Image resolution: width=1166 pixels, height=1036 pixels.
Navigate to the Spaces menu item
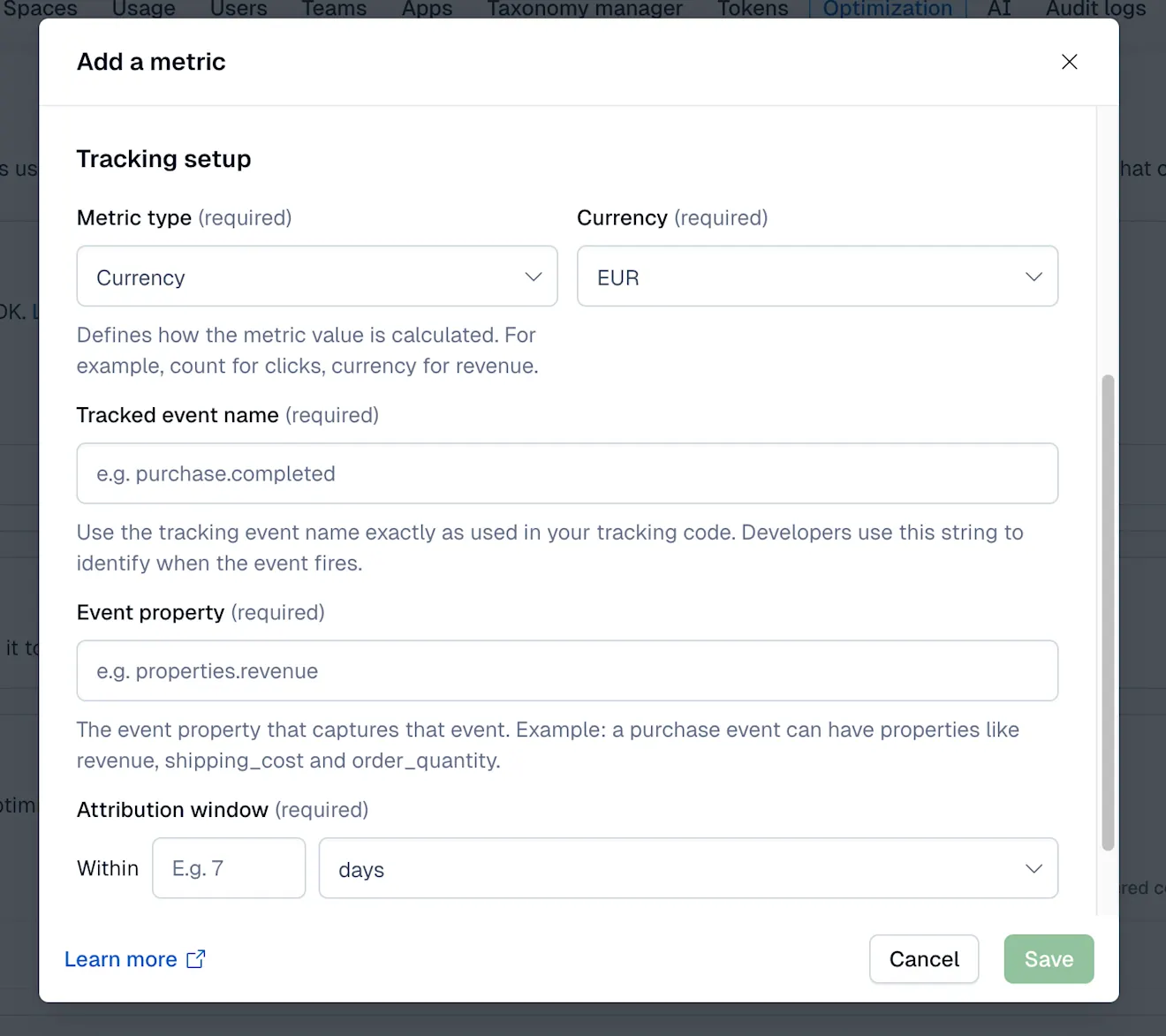pos(40,10)
